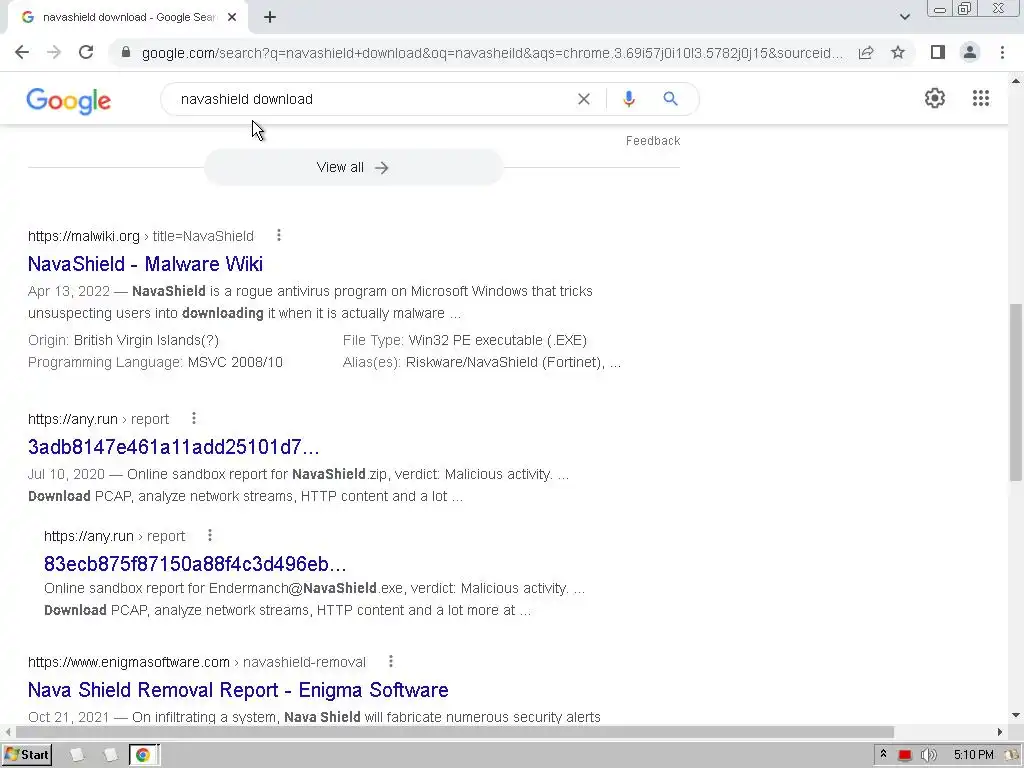Open the Chrome three-dot menu
Screen dimensions: 1024x768
(1002, 52)
